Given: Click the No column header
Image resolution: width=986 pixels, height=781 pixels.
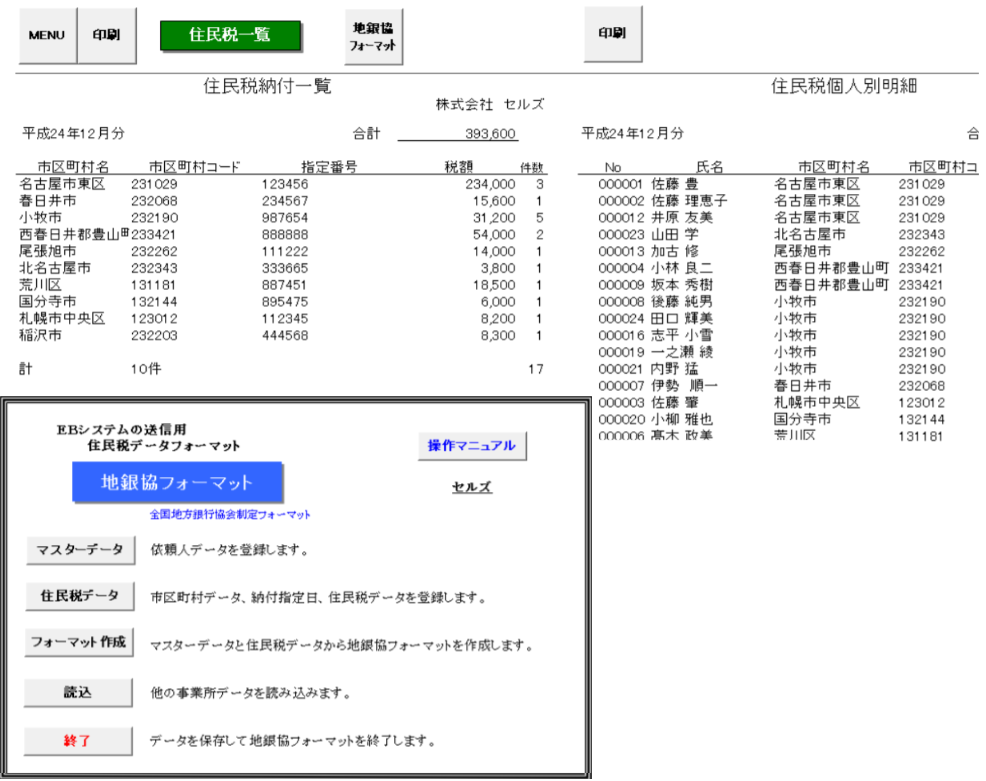Looking at the screenshot, I should (x=612, y=167).
